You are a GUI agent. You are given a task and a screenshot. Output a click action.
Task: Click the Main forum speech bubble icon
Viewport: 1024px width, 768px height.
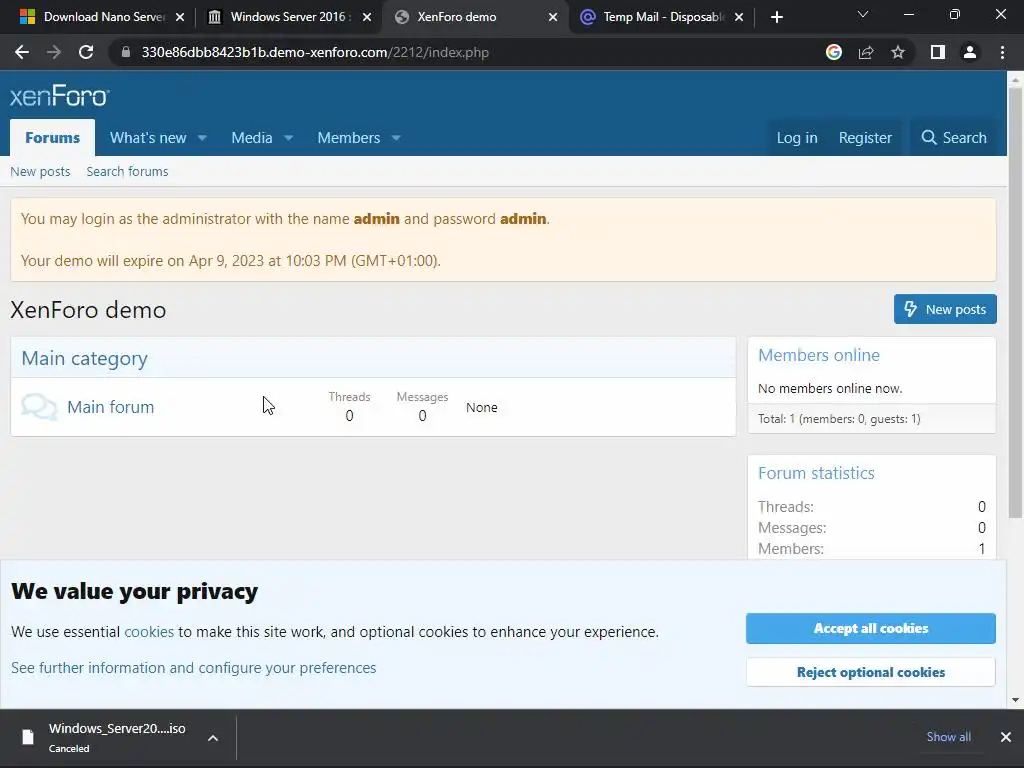(x=39, y=407)
